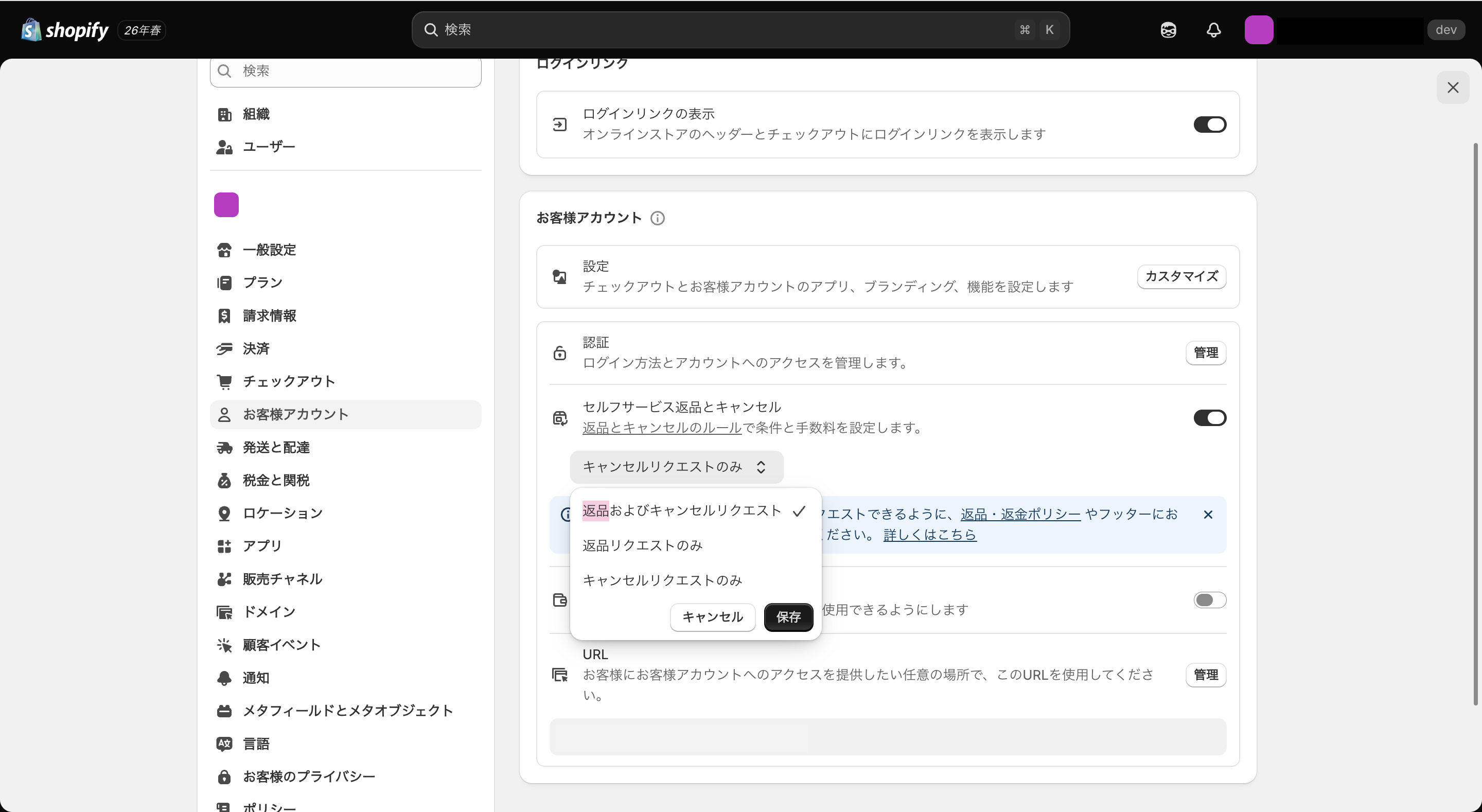Select キャンセルリクエストのみ option in popup
Viewport: 1482px width, 812px height.
[695, 580]
